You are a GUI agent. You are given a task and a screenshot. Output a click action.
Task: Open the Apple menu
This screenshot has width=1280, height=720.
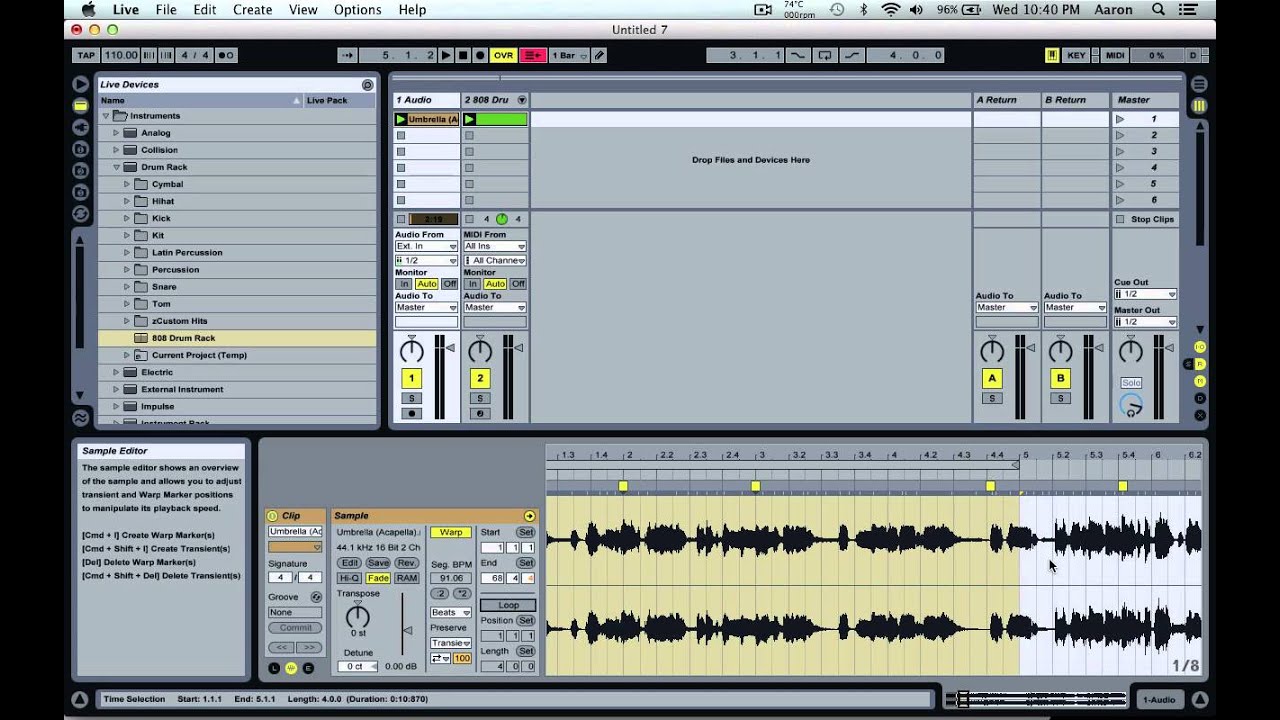[88, 10]
